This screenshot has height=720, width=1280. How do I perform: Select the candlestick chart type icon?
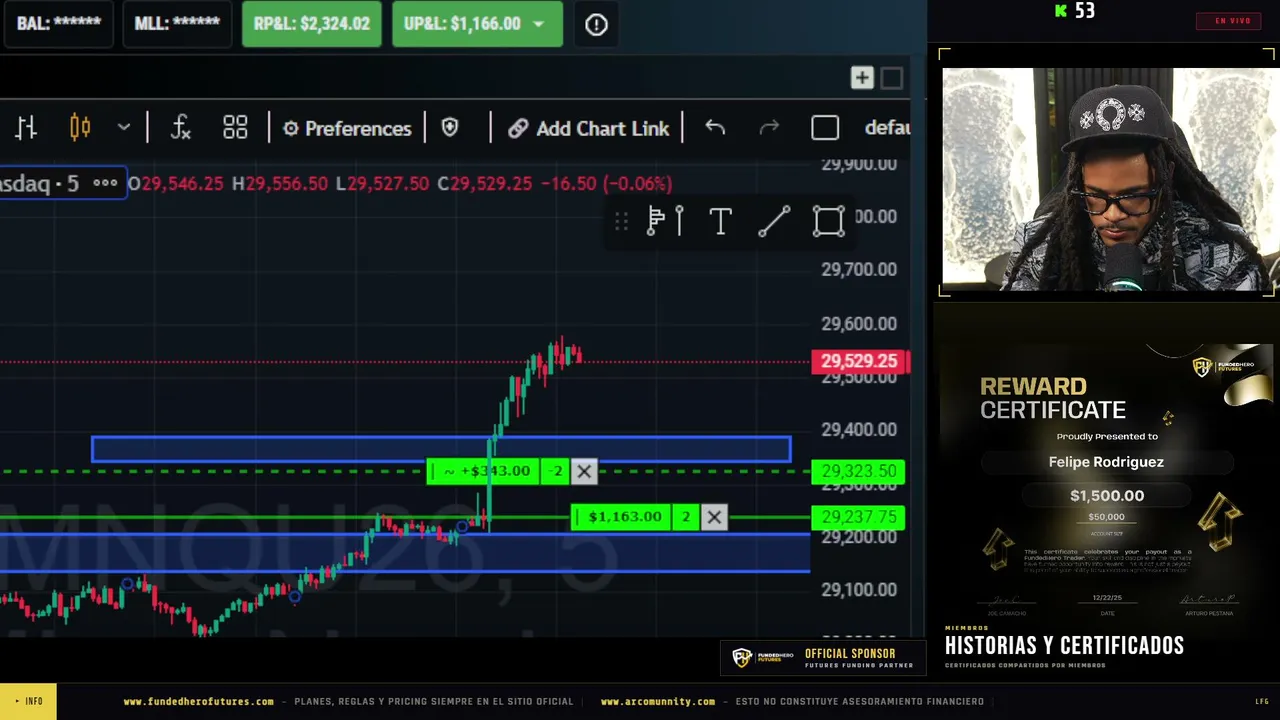(x=80, y=128)
